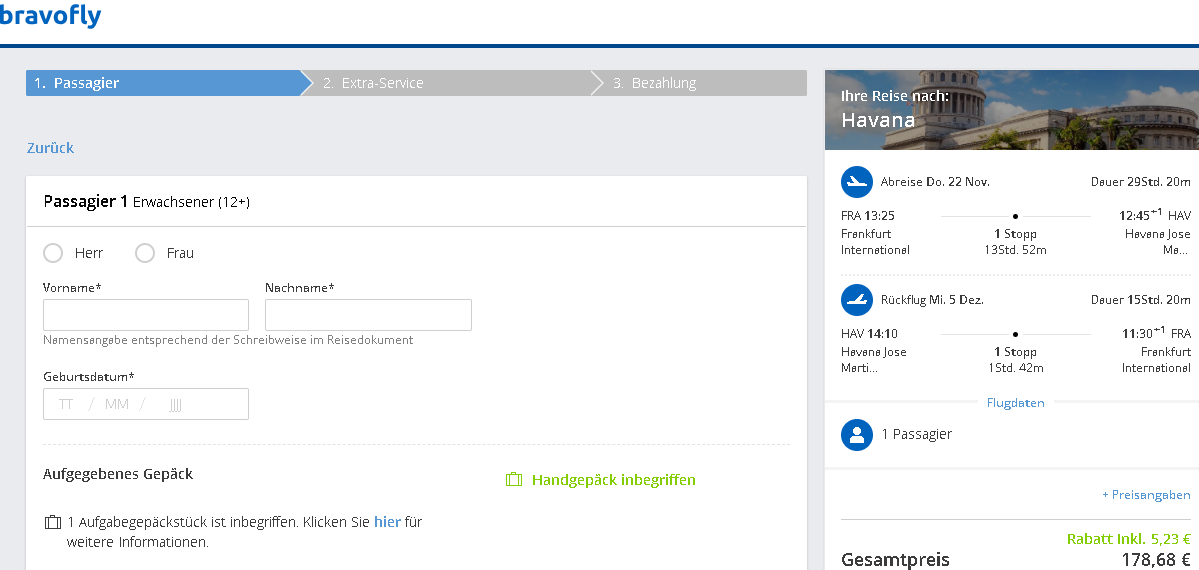
Task: Focus the Nachname input field
Action: tap(369, 315)
